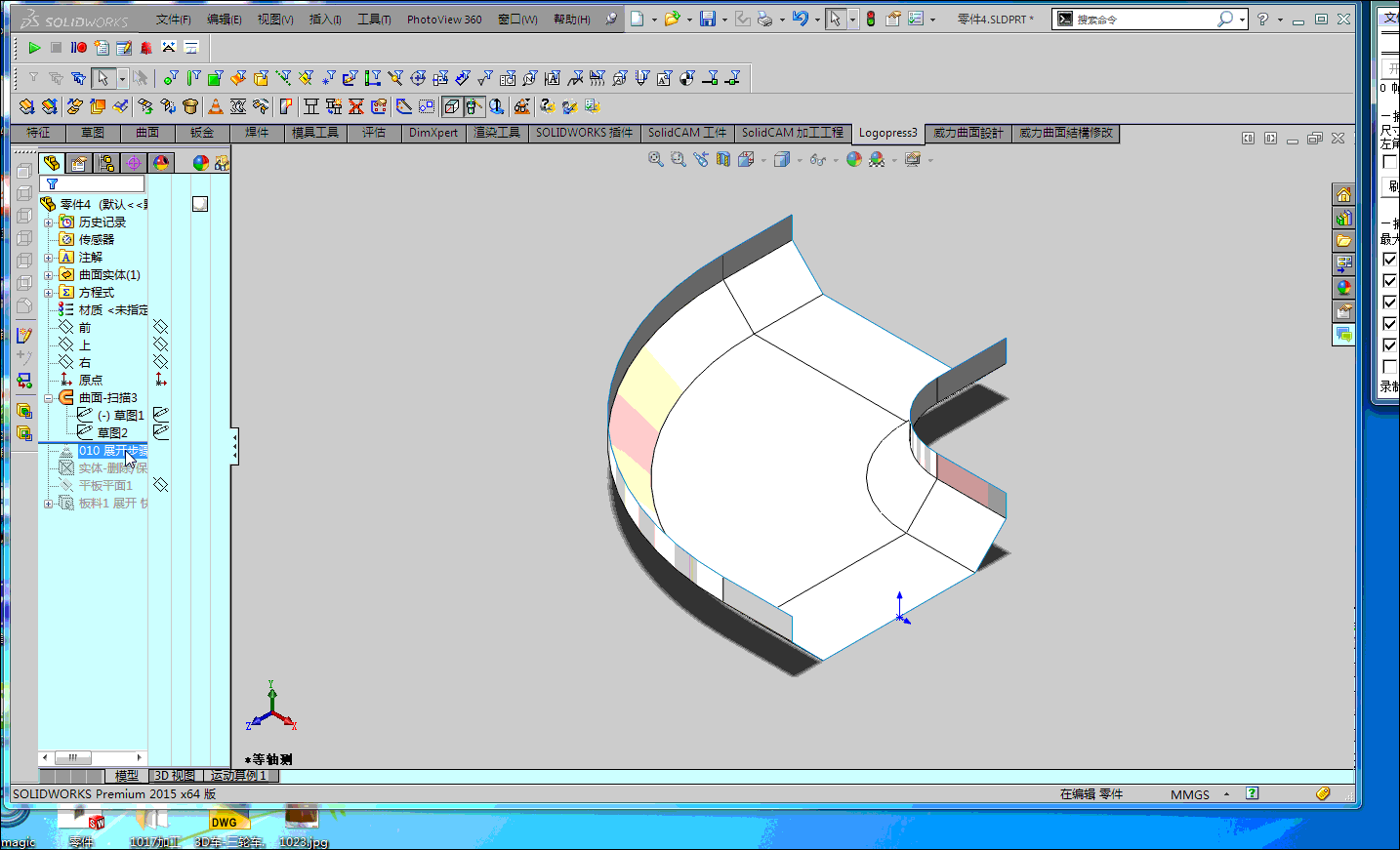
Task: Open the DimXpertManager crosshair tab icon
Action: click(x=134, y=163)
